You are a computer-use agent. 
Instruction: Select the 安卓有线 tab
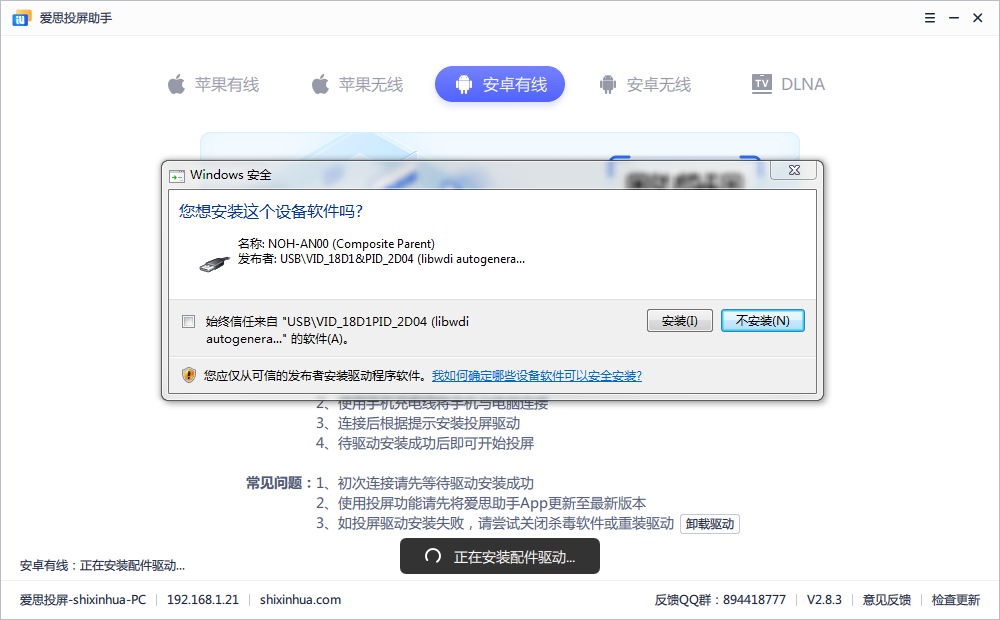[500, 84]
